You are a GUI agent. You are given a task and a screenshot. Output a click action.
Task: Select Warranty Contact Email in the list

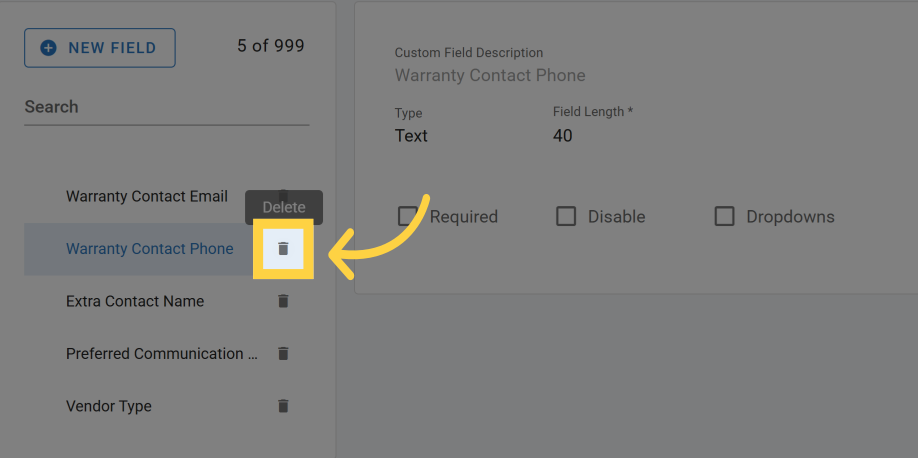click(x=147, y=196)
